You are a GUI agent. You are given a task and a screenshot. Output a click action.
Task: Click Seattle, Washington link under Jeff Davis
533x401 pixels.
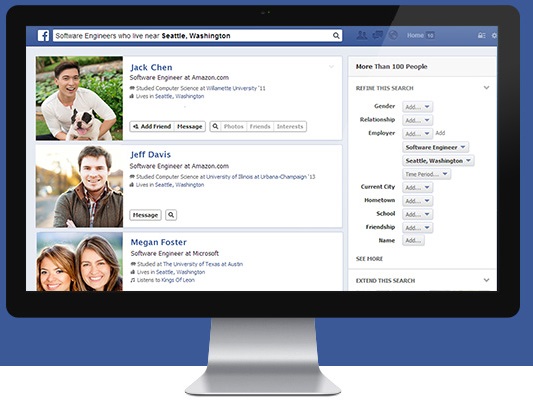tap(179, 185)
